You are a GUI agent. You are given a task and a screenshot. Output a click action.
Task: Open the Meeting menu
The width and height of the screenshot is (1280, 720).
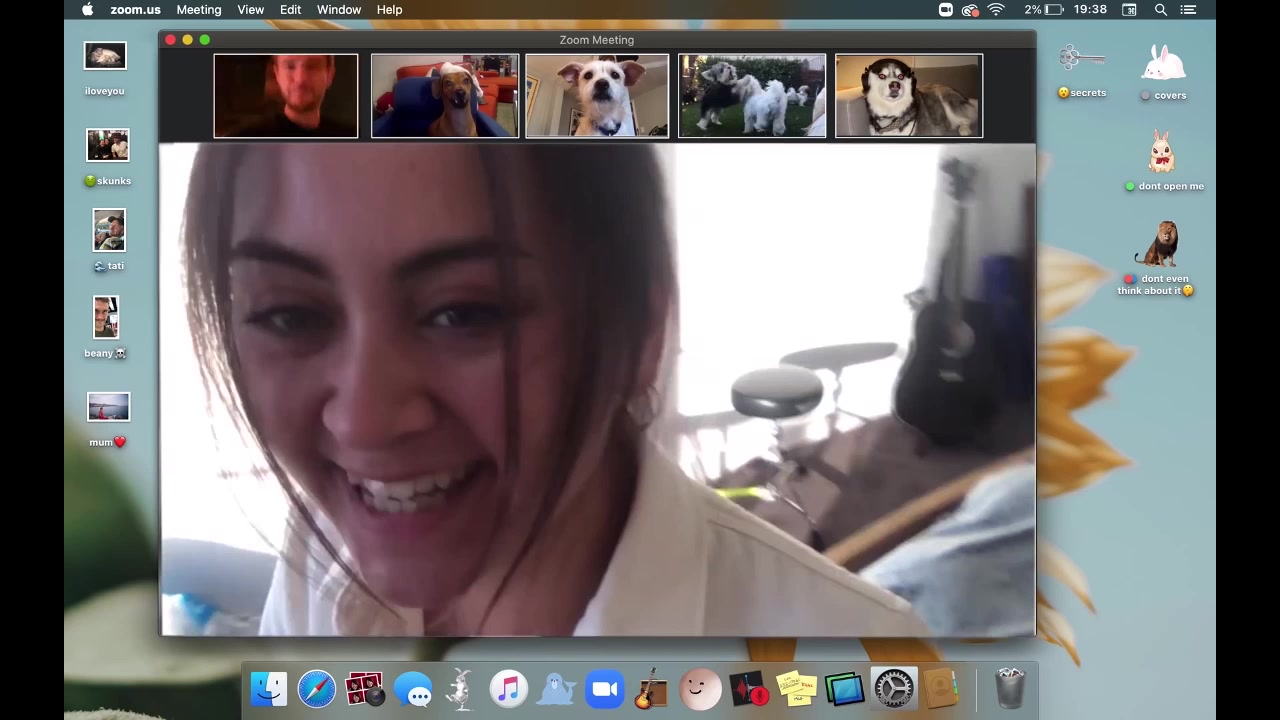[199, 10]
